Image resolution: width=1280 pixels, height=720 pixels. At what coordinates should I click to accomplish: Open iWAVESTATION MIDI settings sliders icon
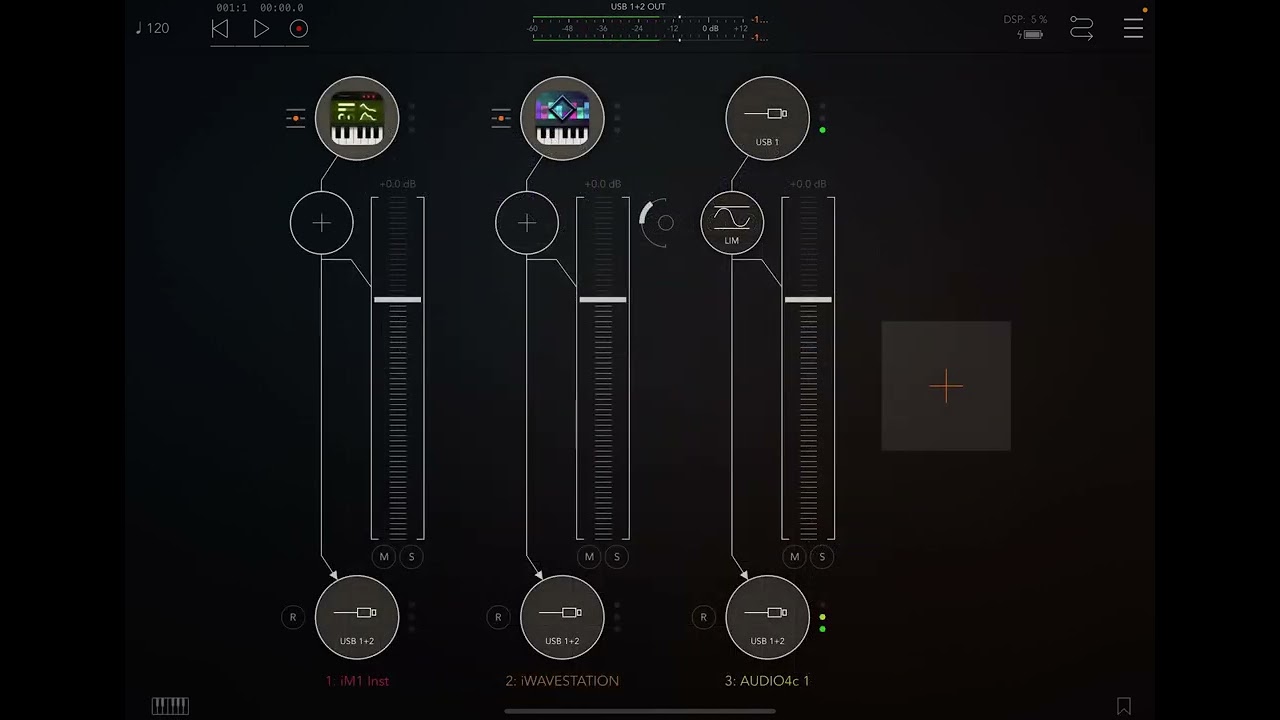pos(501,118)
